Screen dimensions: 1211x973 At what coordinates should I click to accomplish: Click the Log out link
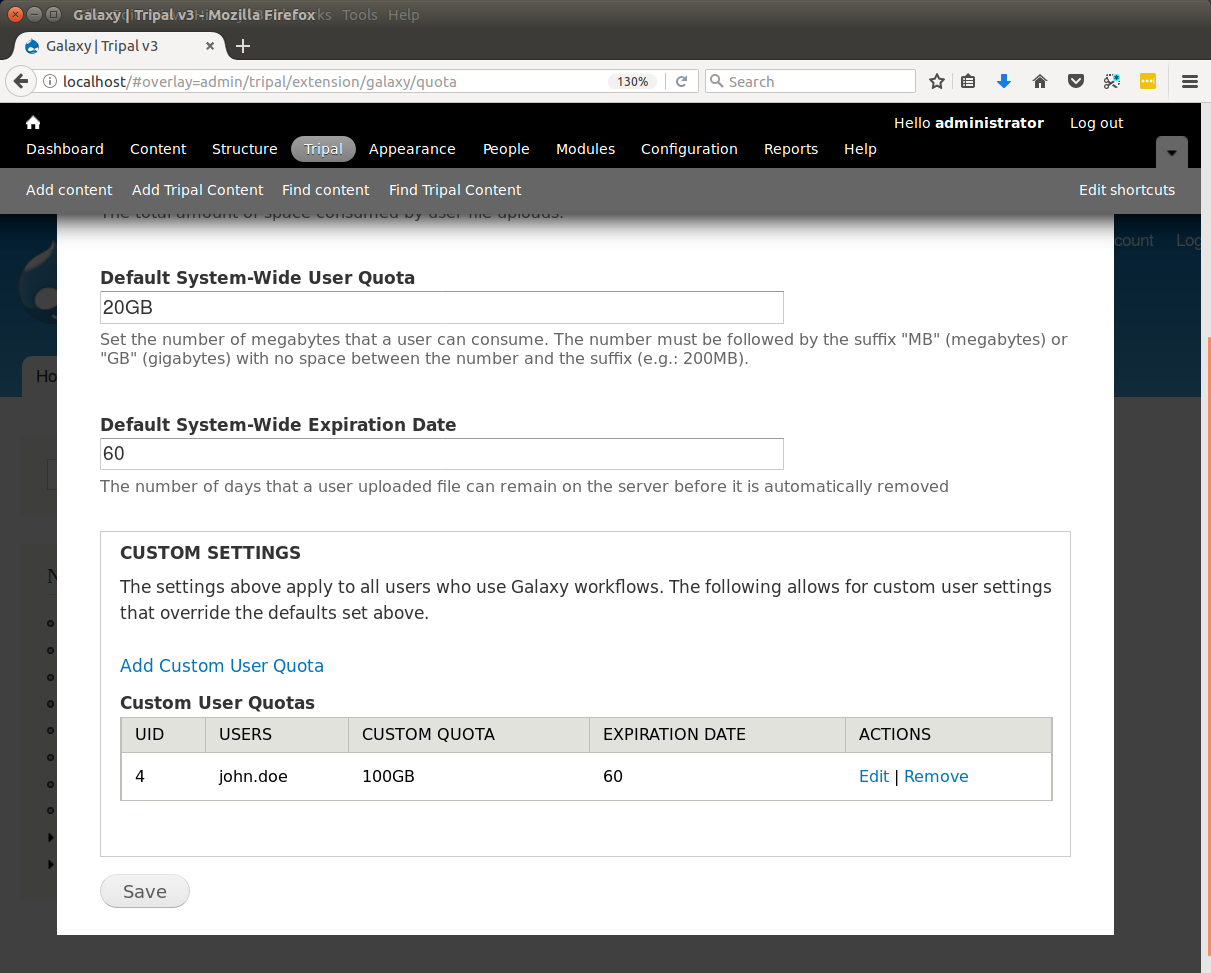coord(1096,123)
